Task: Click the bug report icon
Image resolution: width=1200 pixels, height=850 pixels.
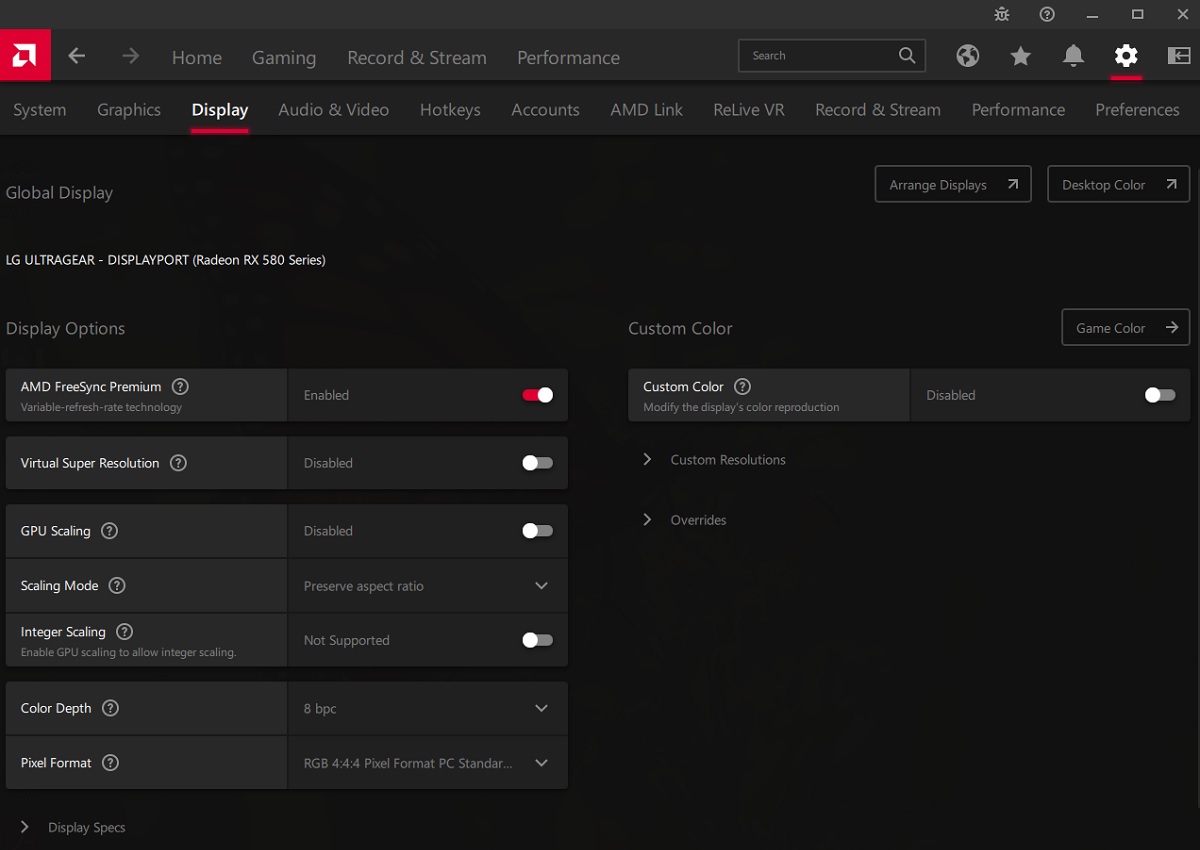Action: point(1002,14)
